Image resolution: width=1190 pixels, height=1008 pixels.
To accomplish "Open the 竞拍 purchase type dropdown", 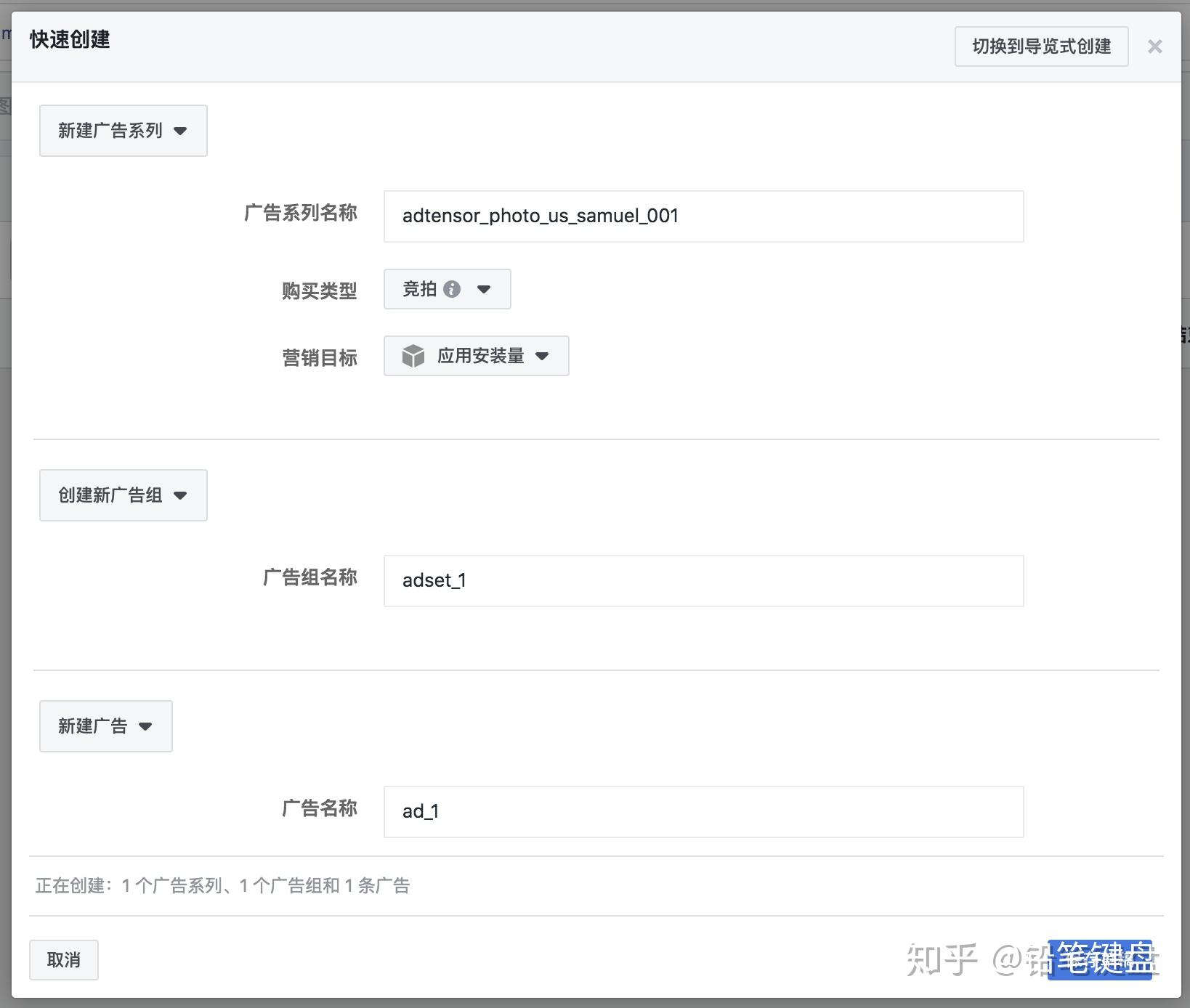I will pyautogui.click(x=447, y=289).
